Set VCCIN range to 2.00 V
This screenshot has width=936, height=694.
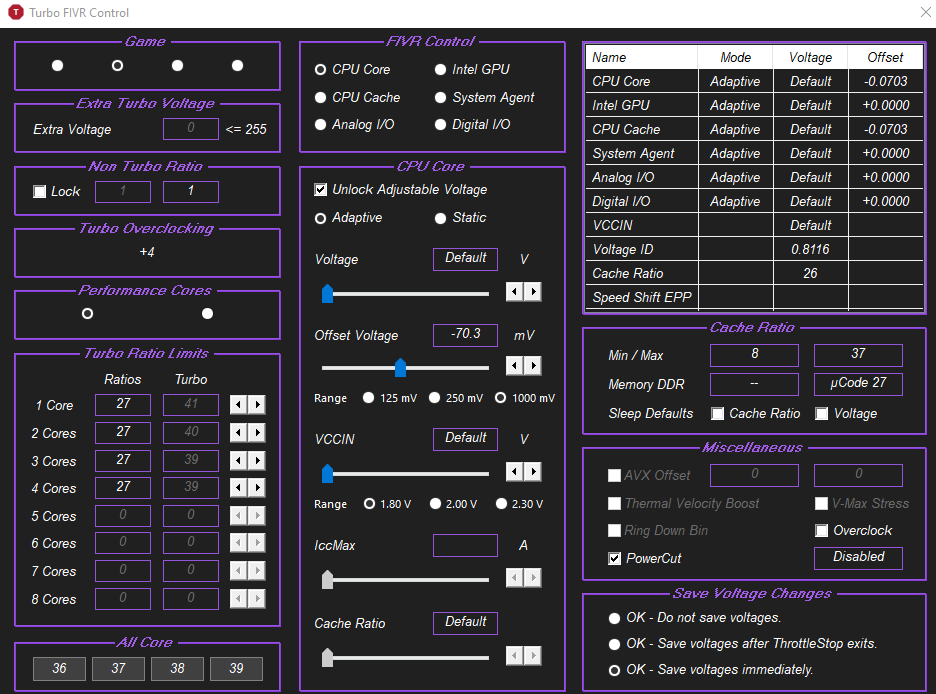454,504
